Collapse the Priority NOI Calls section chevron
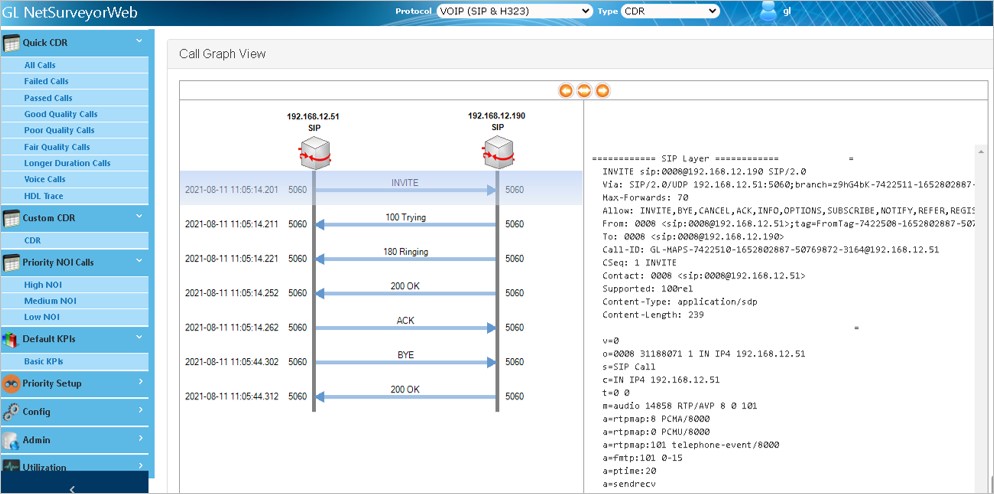994x494 pixels. coord(139,261)
